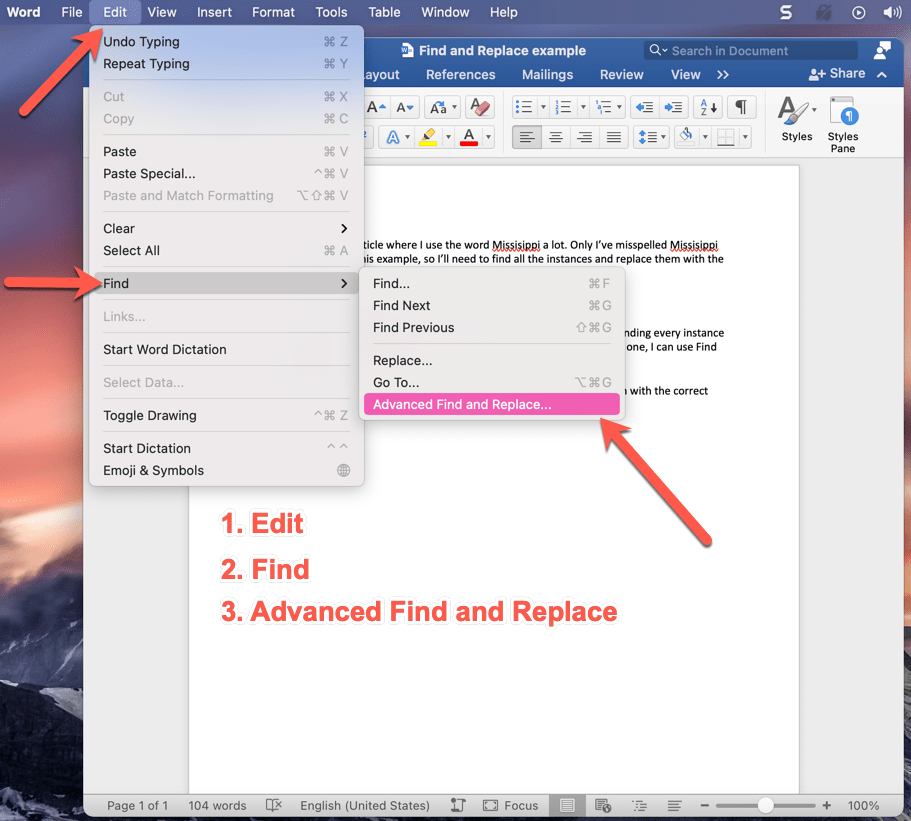Click the user account icon
This screenshot has width=911, height=821.
tap(882, 50)
